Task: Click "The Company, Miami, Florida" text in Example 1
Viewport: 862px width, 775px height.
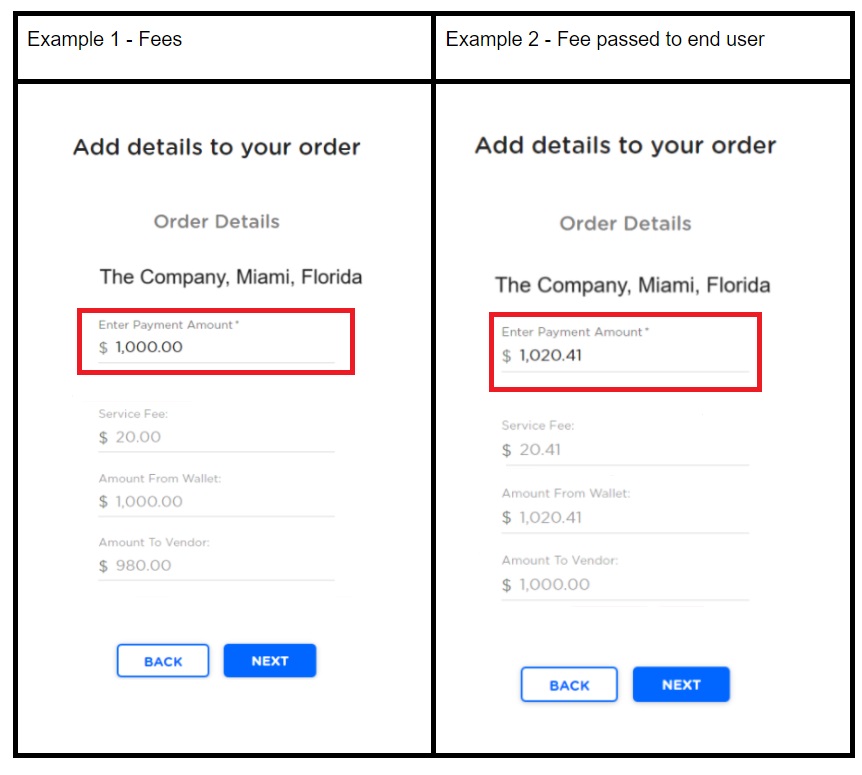Action: click(230, 277)
